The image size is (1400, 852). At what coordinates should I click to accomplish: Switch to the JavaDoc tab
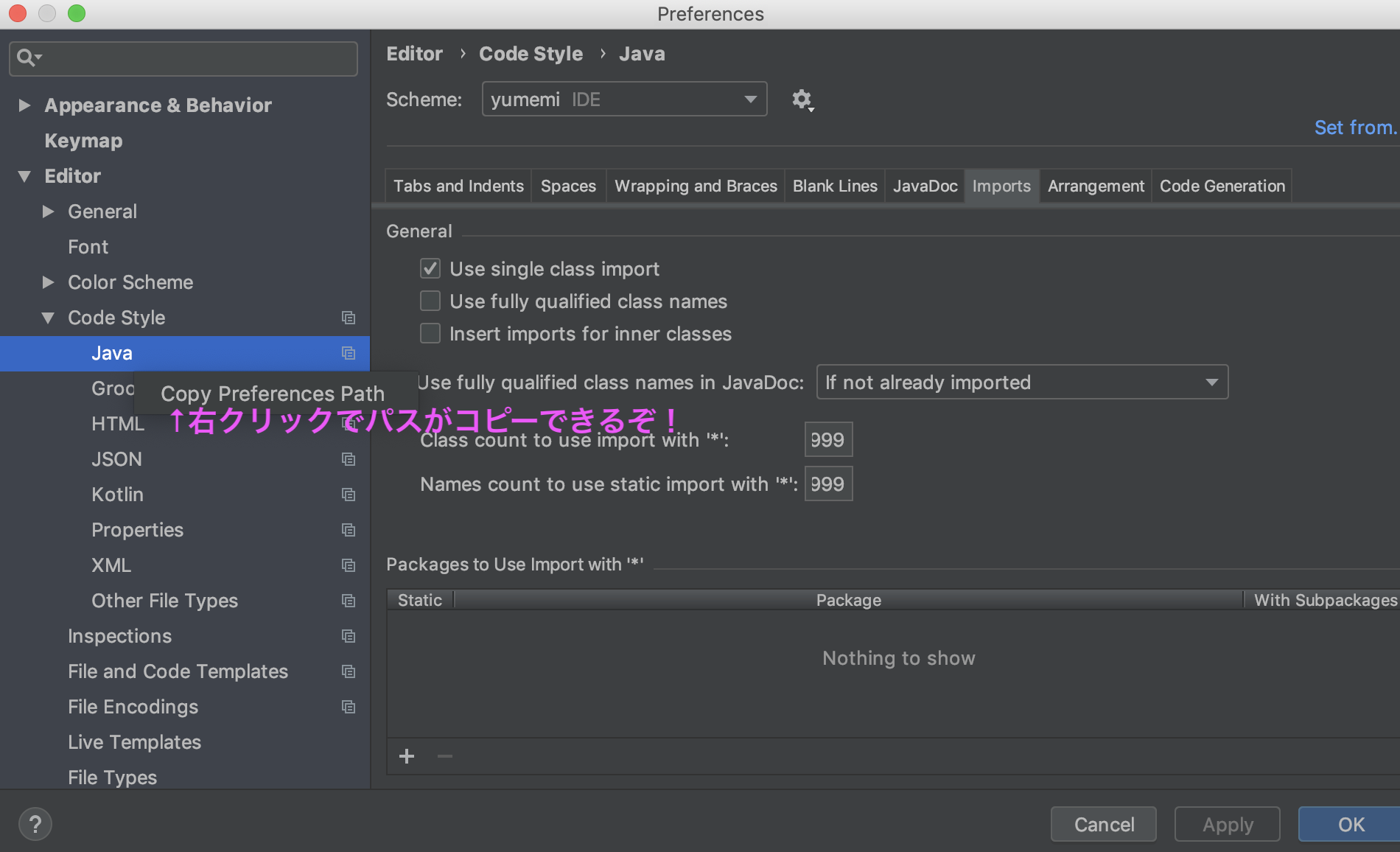tap(925, 186)
